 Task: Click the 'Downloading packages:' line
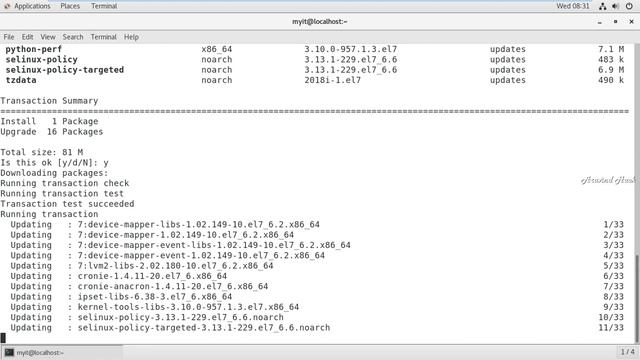pyautogui.click(x=55, y=173)
